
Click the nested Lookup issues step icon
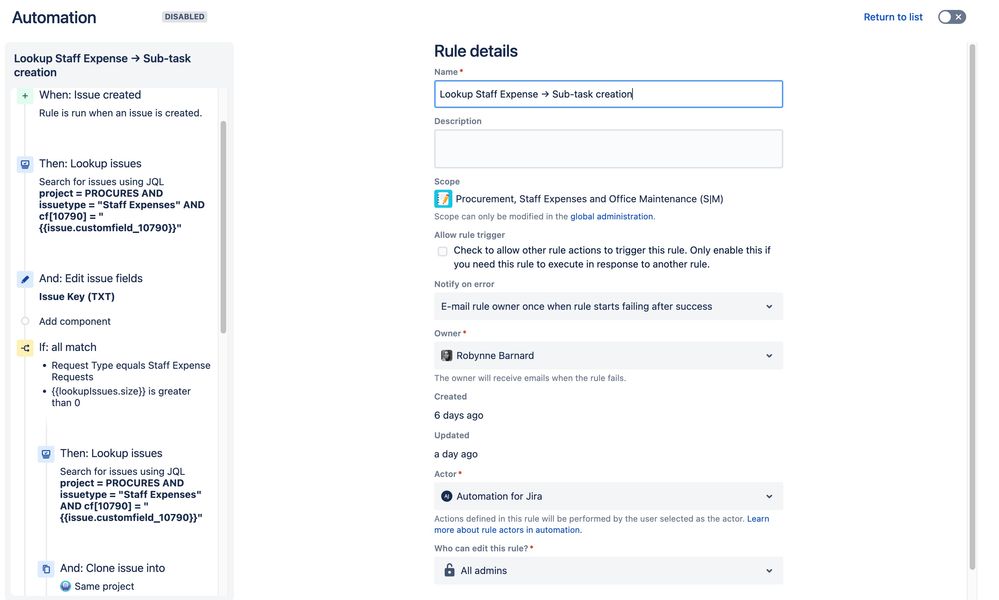tap(46, 454)
